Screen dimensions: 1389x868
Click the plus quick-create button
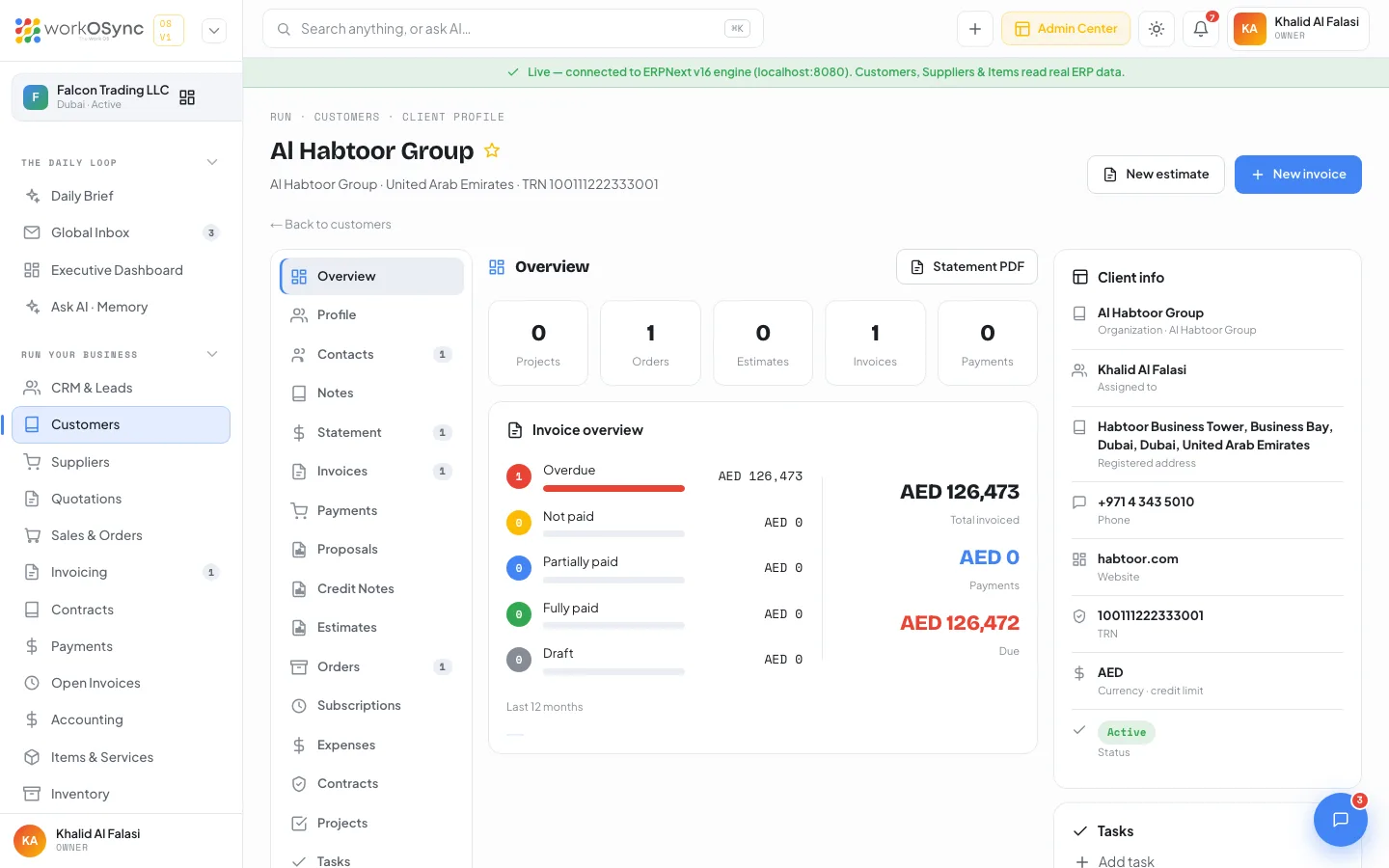[x=975, y=29]
